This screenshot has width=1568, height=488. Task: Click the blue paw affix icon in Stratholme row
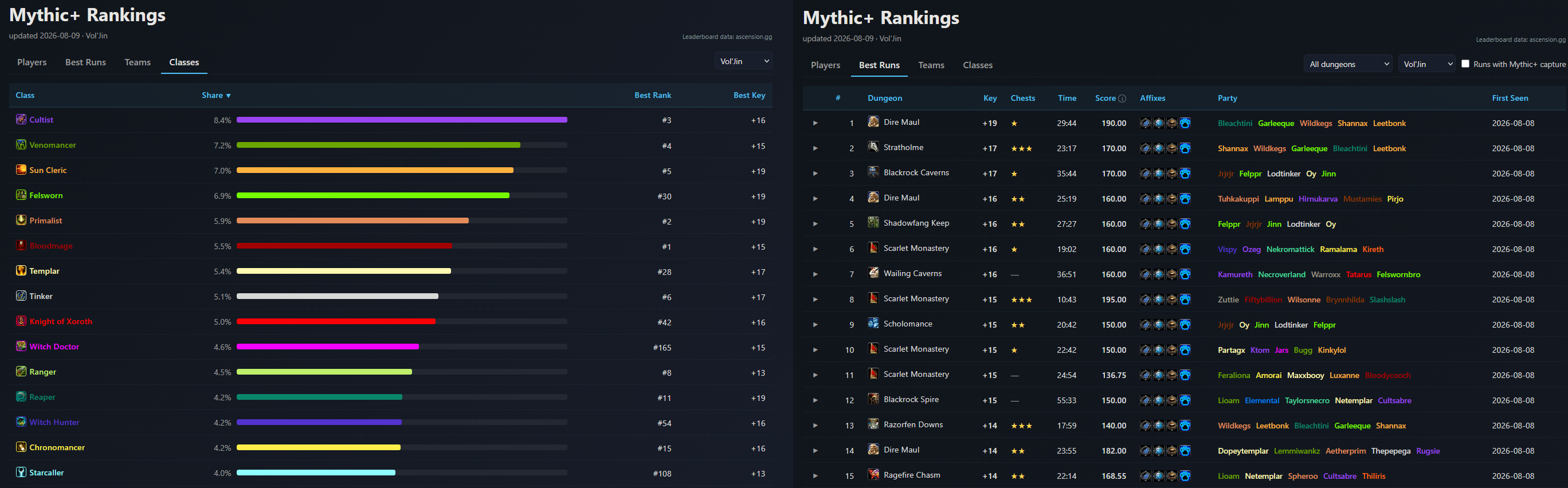point(1185,148)
